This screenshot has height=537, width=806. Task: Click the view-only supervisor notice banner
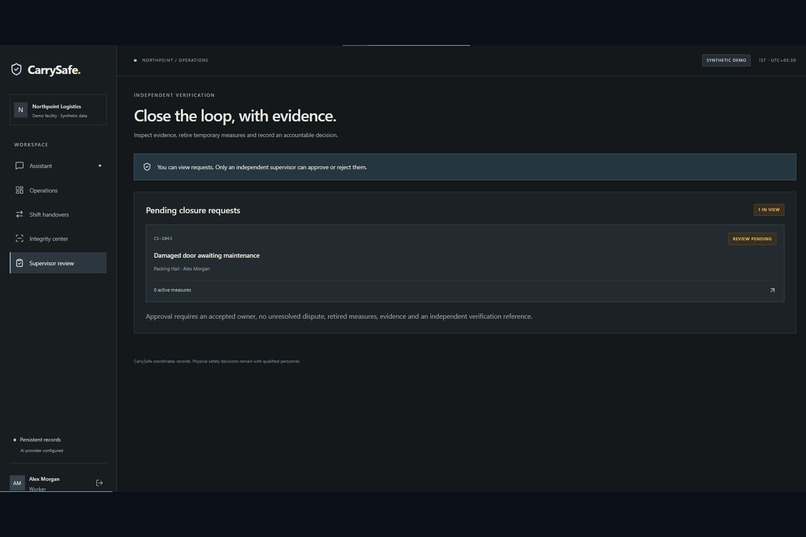(465, 167)
